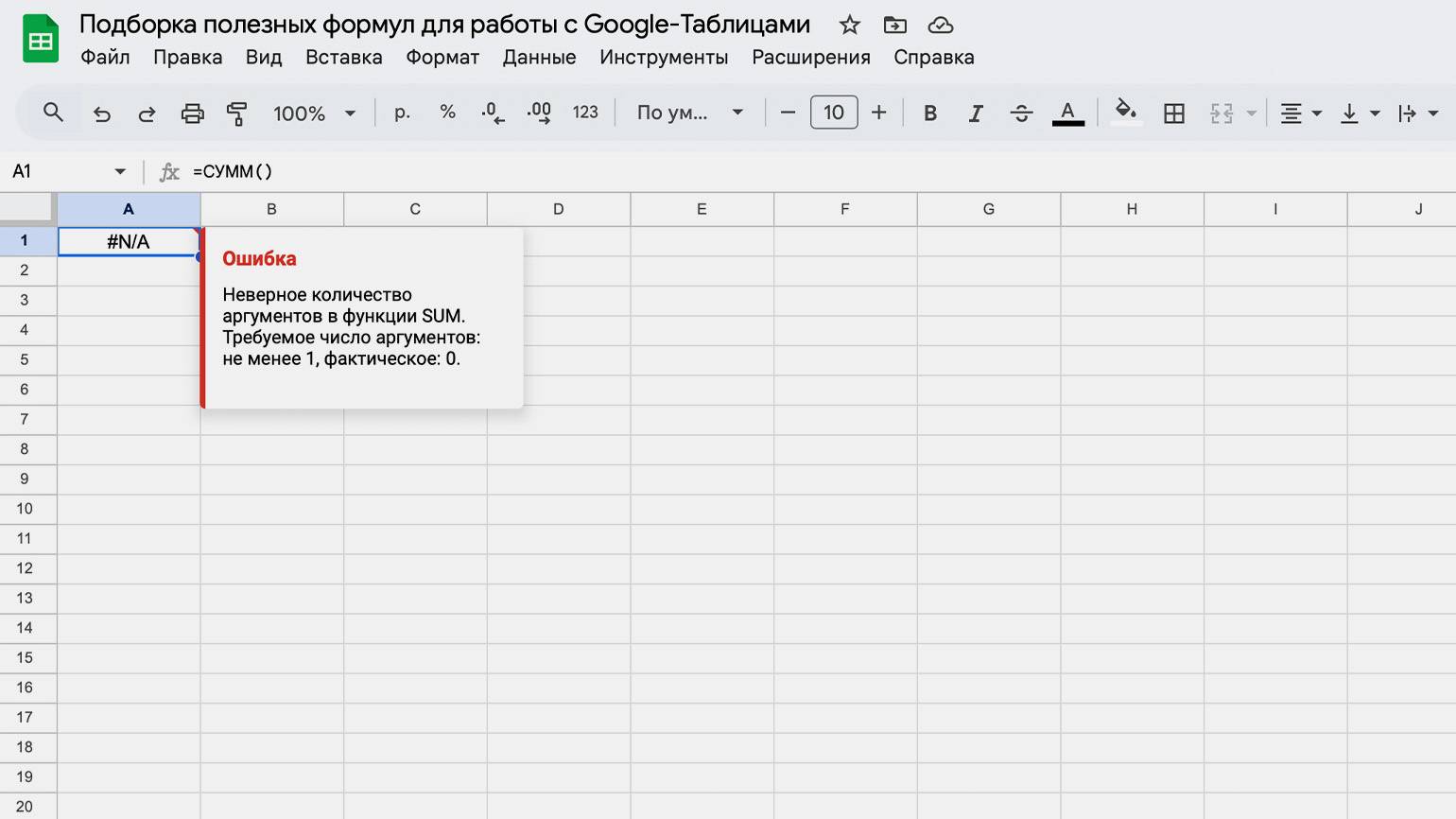Image resolution: width=1456 pixels, height=819 pixels.
Task: Open the Файл menu
Action: click(105, 57)
